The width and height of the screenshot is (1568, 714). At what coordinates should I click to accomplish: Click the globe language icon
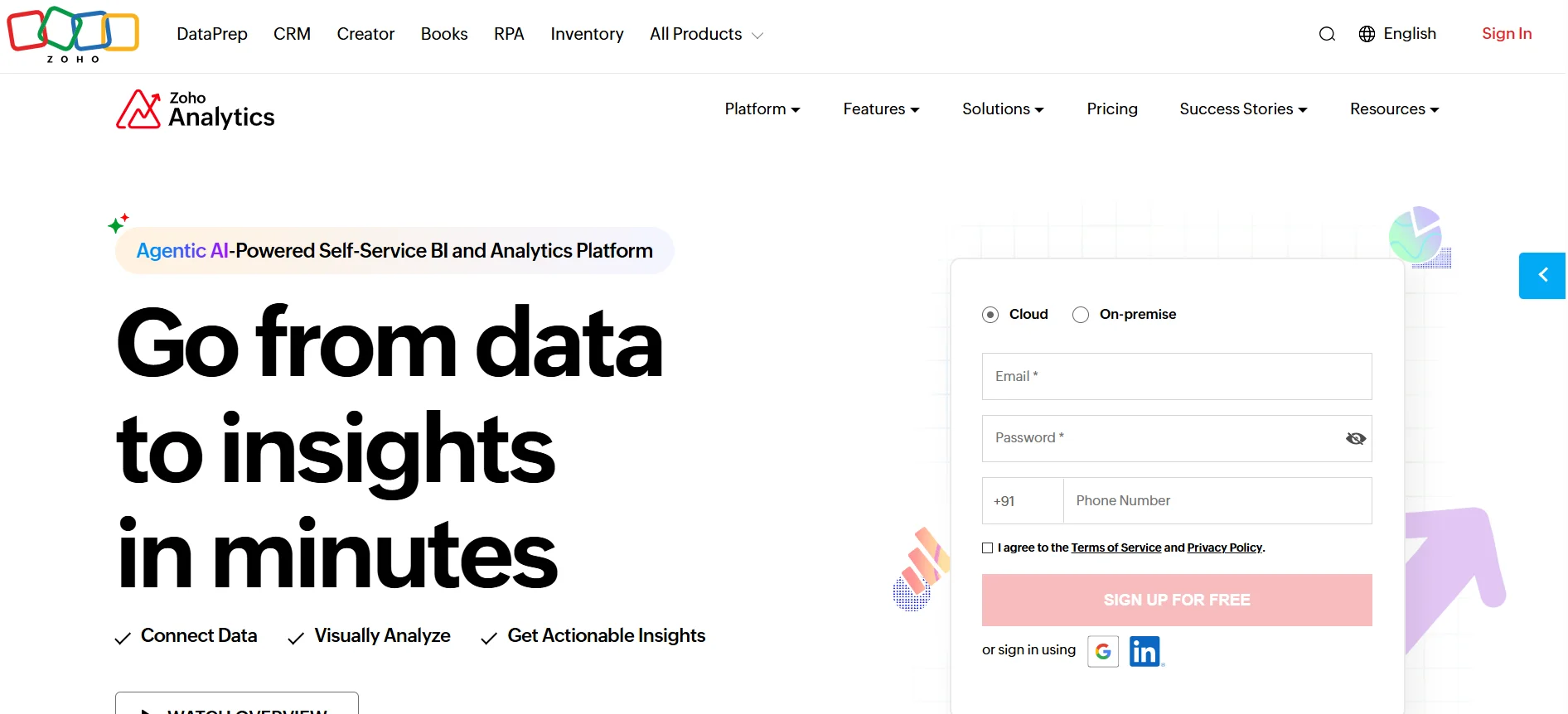1367,34
